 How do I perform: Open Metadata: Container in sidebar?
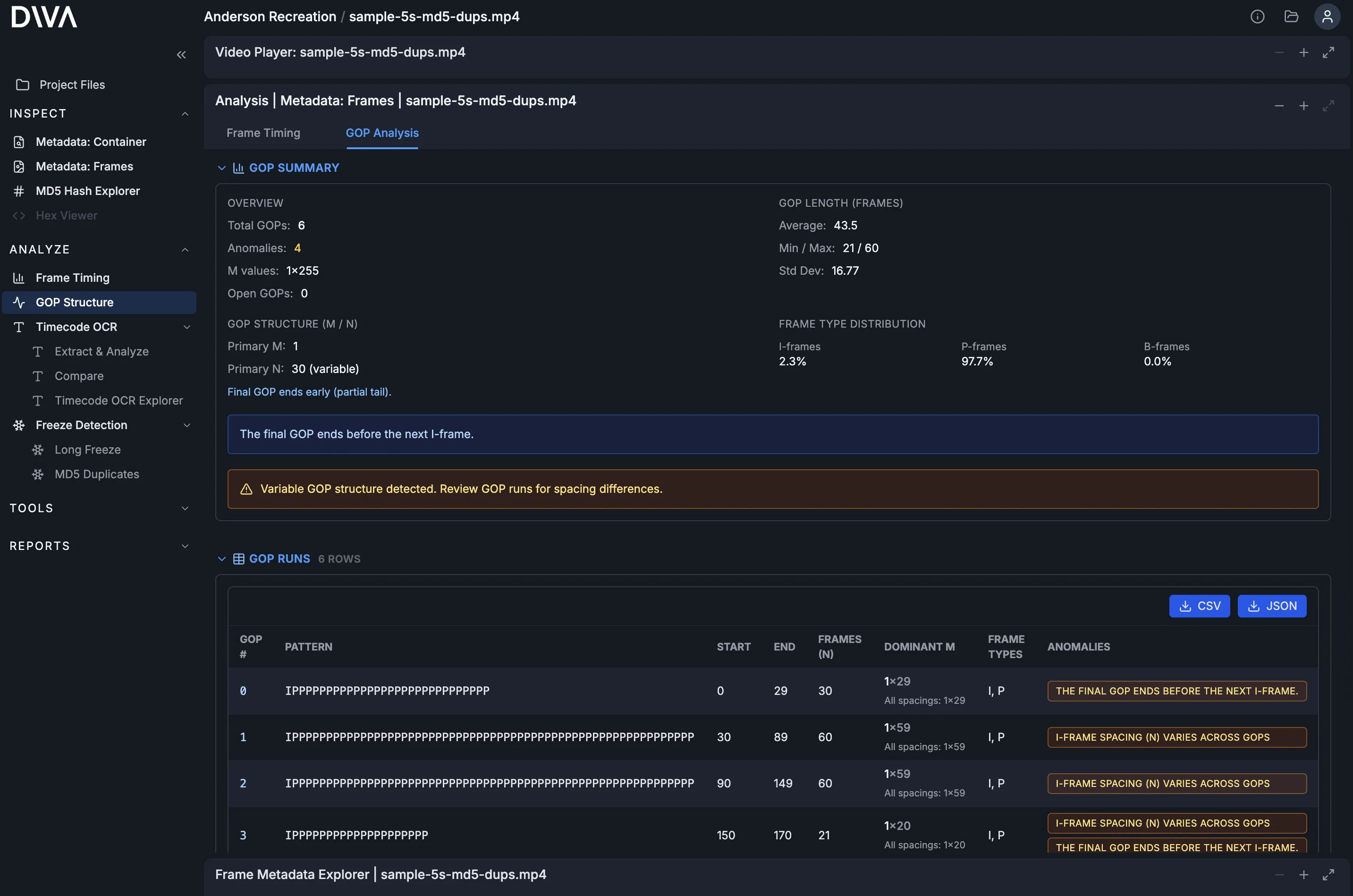(x=91, y=142)
